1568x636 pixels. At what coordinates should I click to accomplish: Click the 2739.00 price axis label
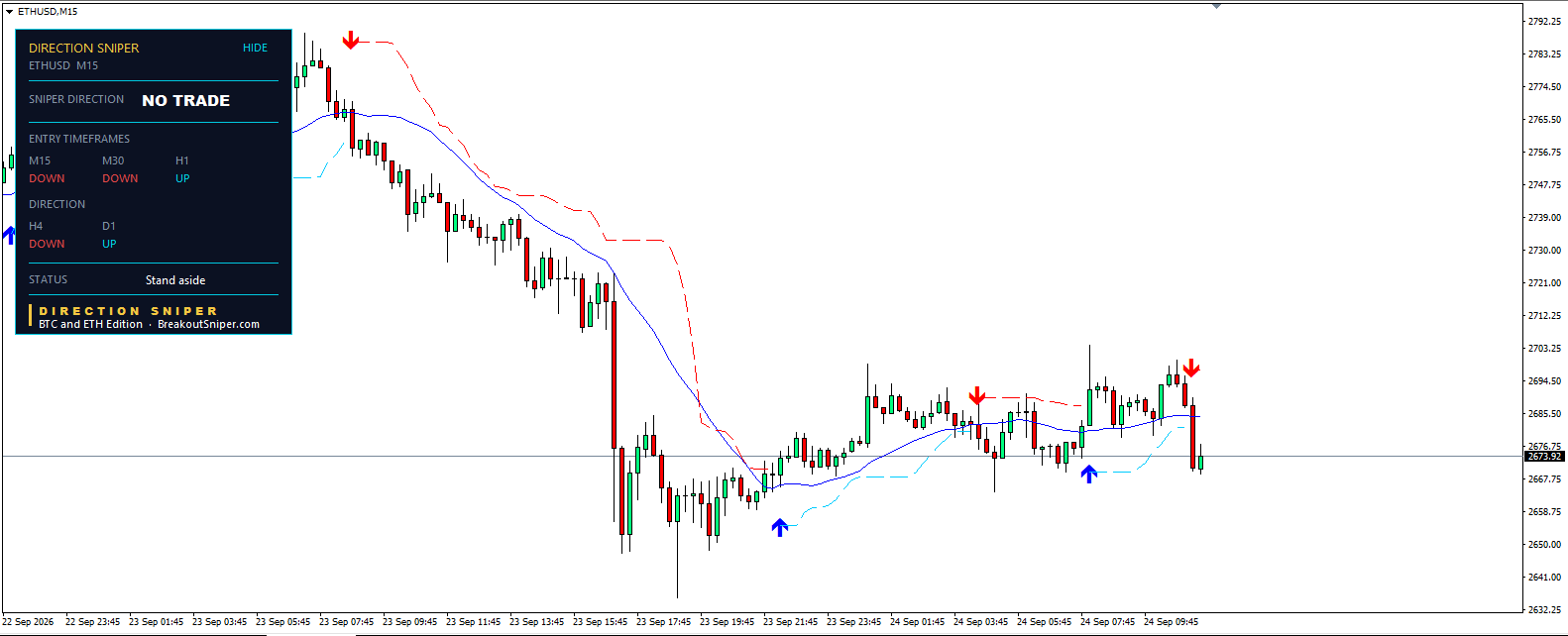(1544, 217)
